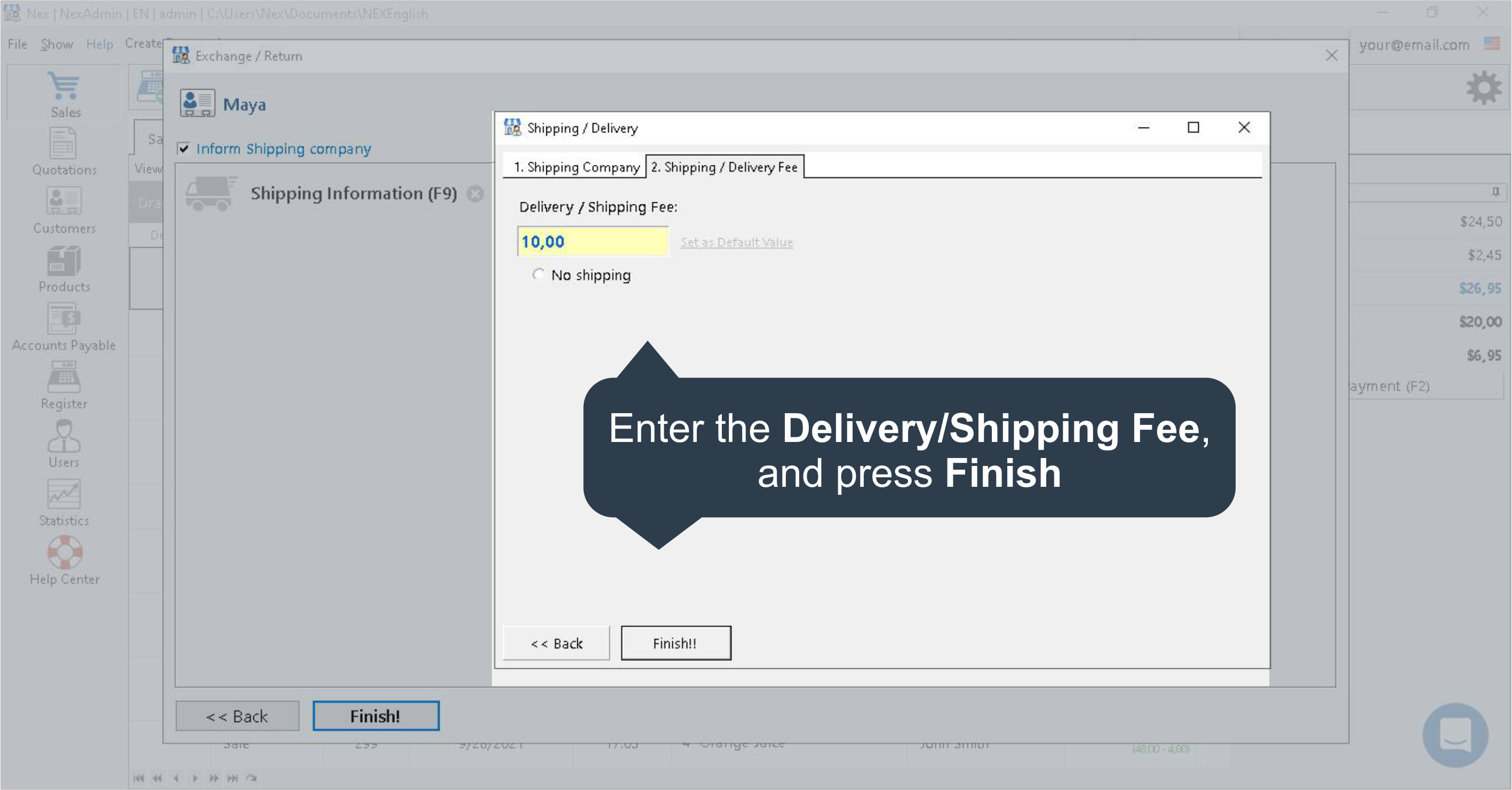Screen dimensions: 1512x790
Task: Open the Statistics chart icon
Action: tap(63, 495)
